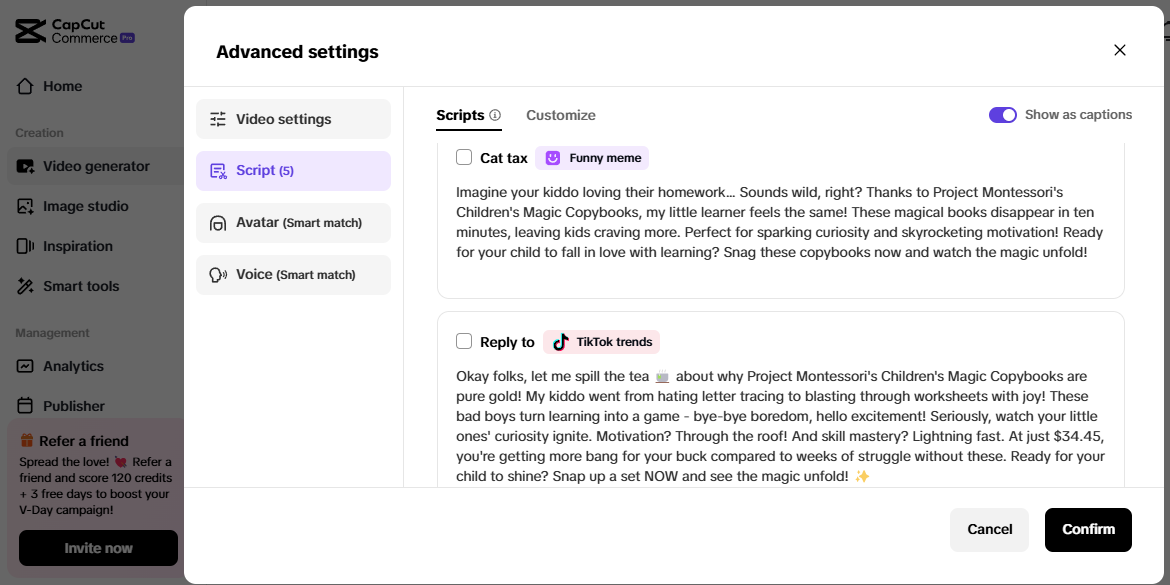
Task: Click the Advanced settings heading
Action: [x=297, y=52]
